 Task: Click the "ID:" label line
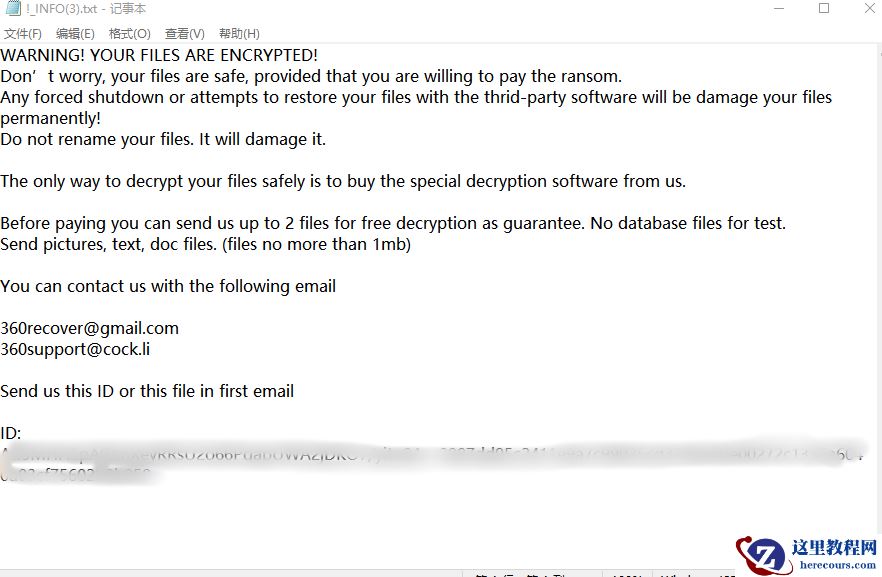click(11, 433)
